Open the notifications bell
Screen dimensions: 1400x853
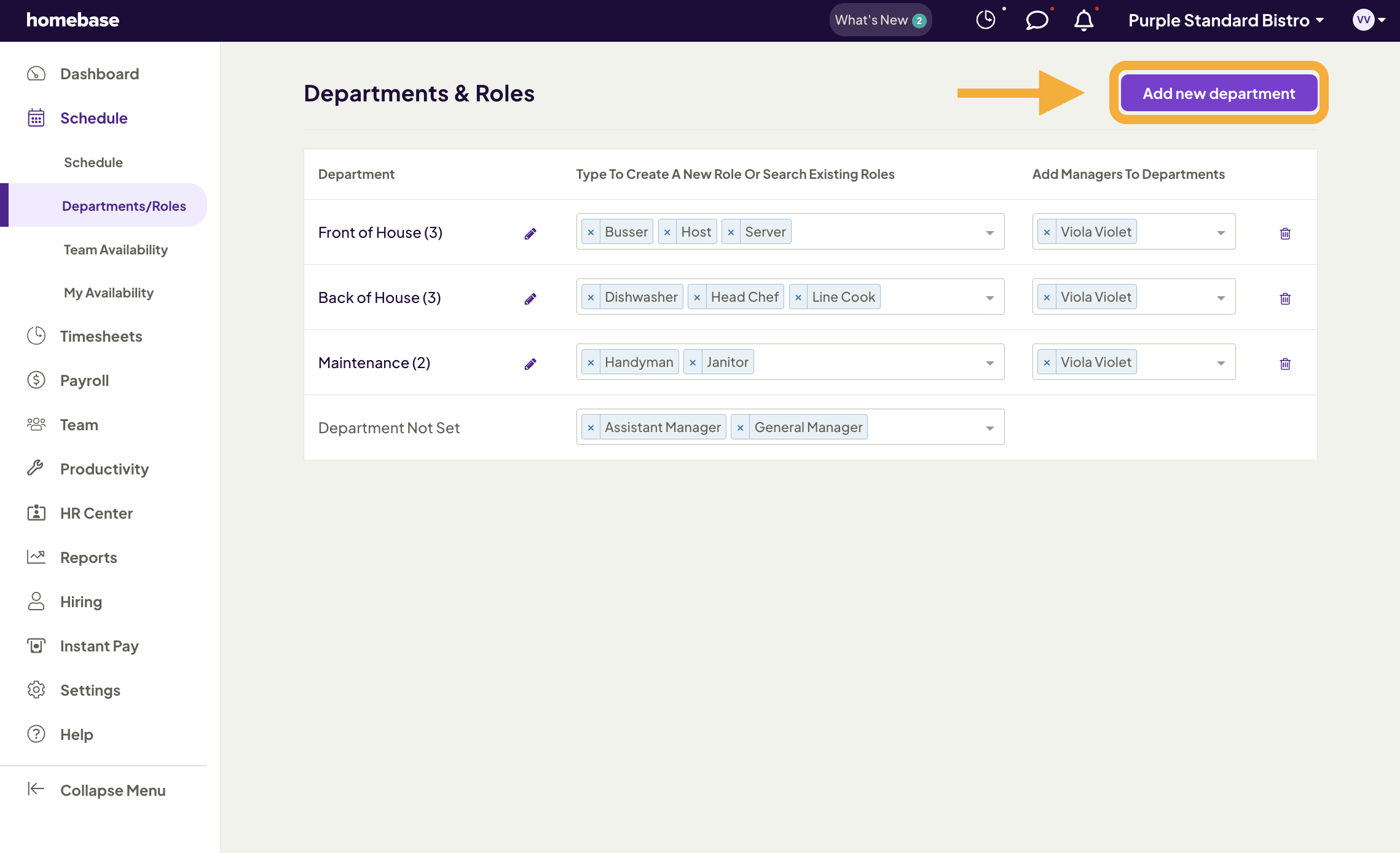click(x=1083, y=20)
